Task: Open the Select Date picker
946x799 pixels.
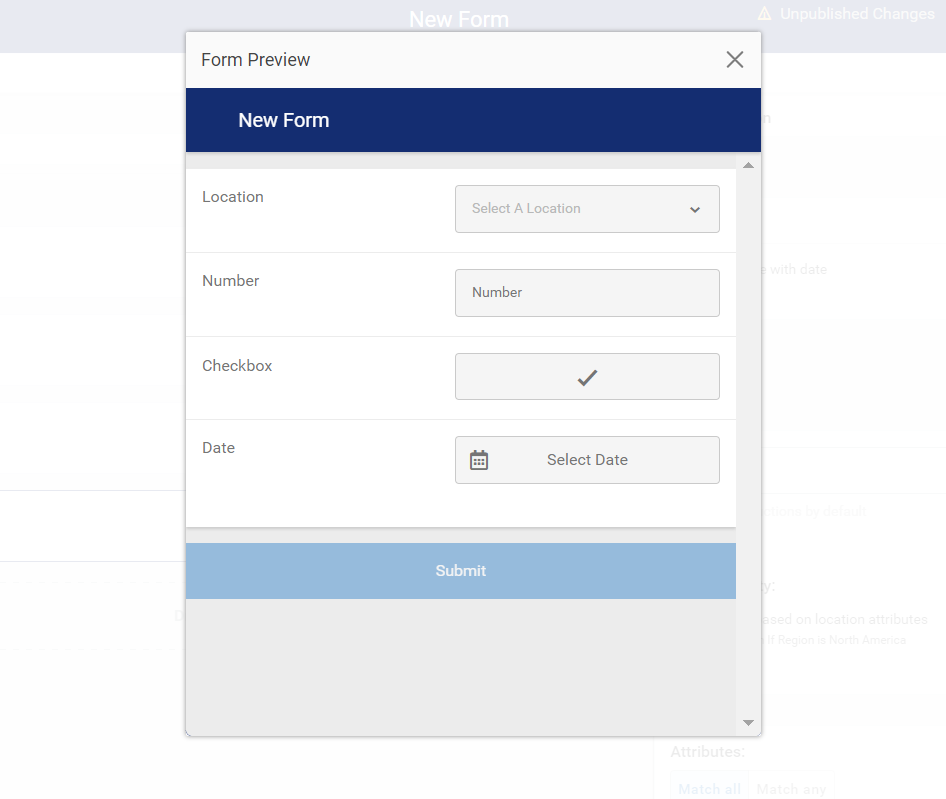Action: click(587, 459)
